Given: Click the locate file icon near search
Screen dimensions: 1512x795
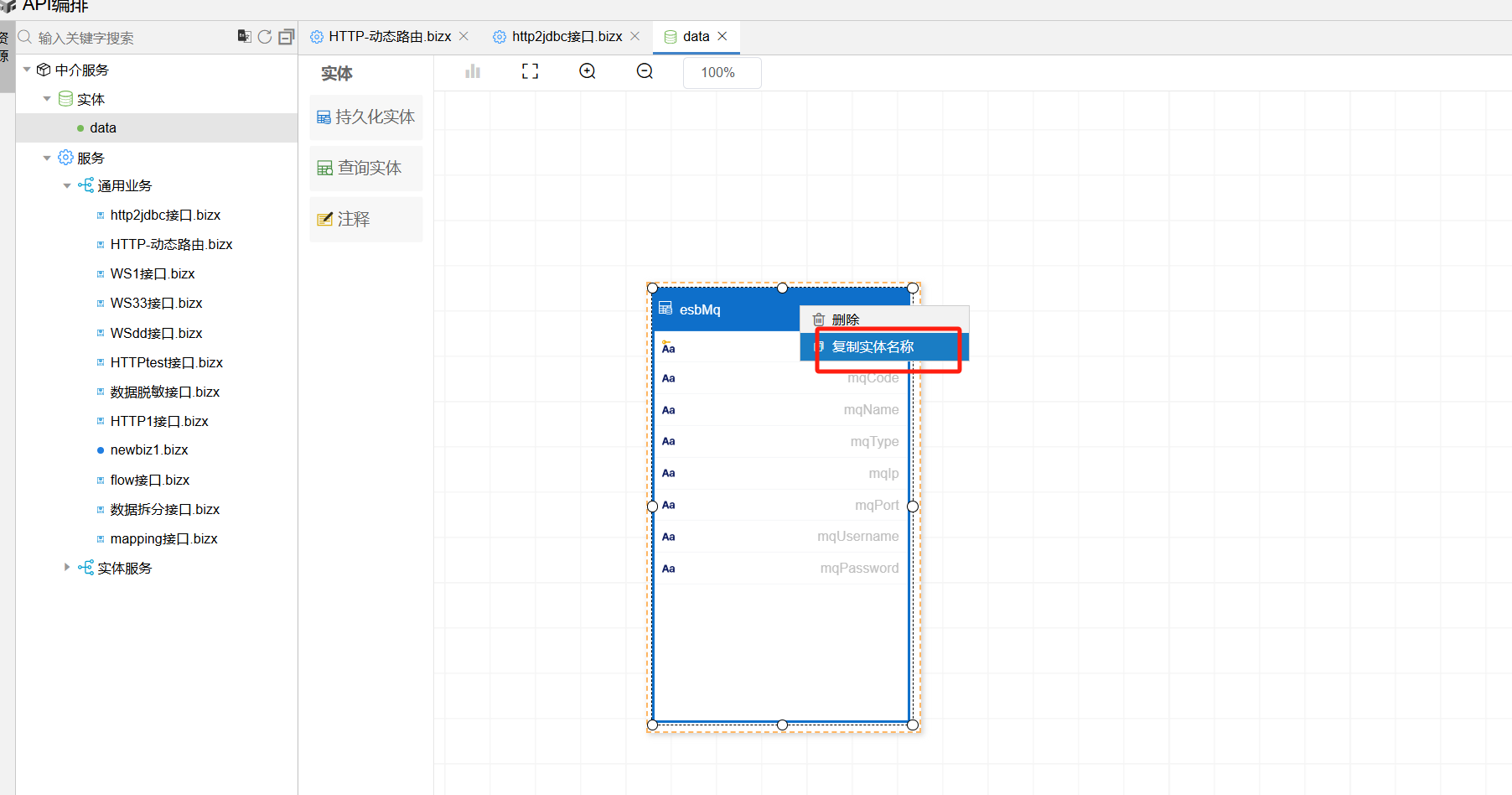Looking at the screenshot, I should [244, 36].
